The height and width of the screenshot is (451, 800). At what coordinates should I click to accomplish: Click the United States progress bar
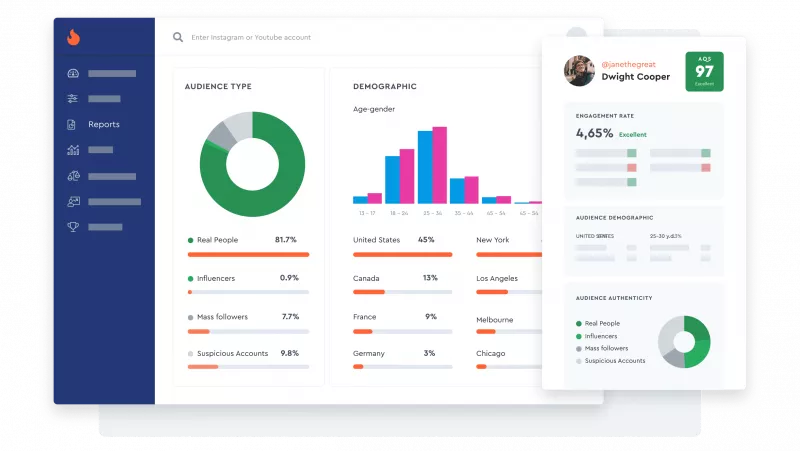click(403, 254)
